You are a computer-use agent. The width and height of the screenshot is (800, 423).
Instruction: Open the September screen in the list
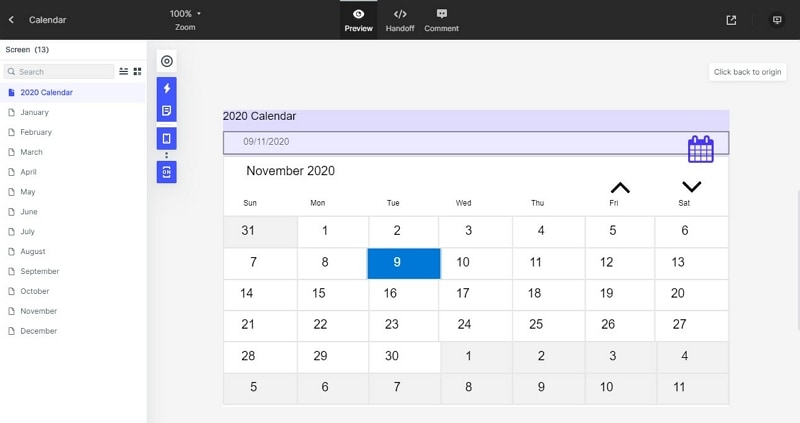pyautogui.click(x=39, y=271)
